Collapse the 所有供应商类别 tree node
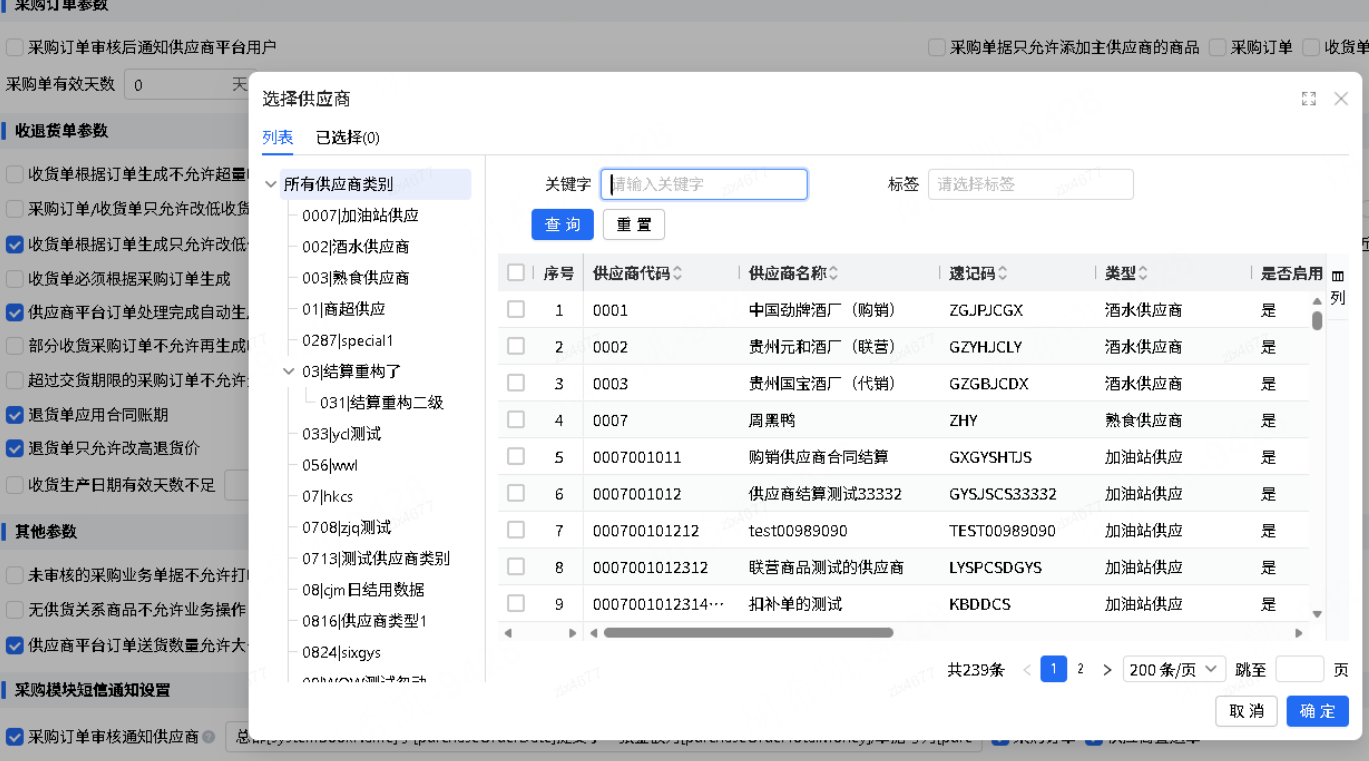This screenshot has height=761, width=1369. click(x=271, y=184)
